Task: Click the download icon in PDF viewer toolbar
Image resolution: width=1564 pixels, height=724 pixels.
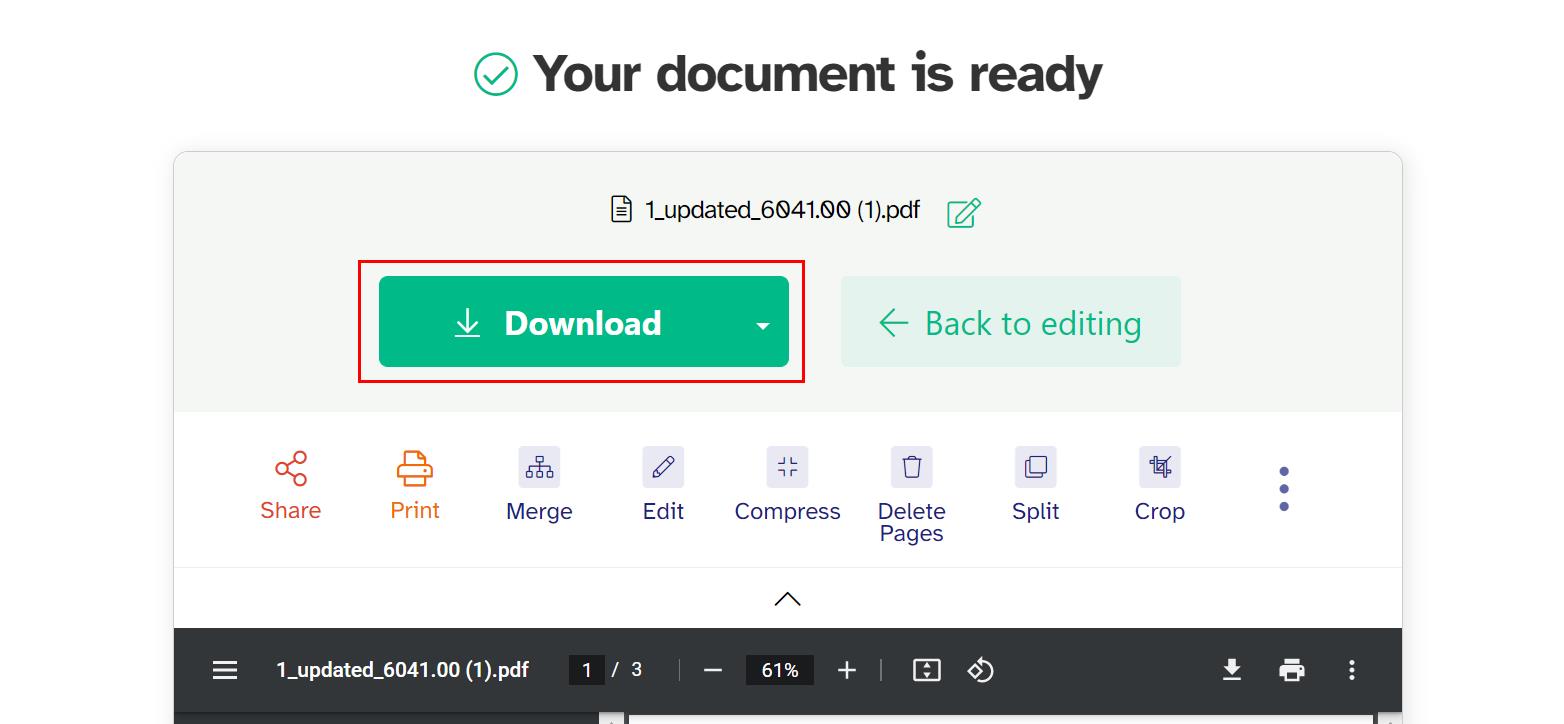Action: pyautogui.click(x=1232, y=670)
